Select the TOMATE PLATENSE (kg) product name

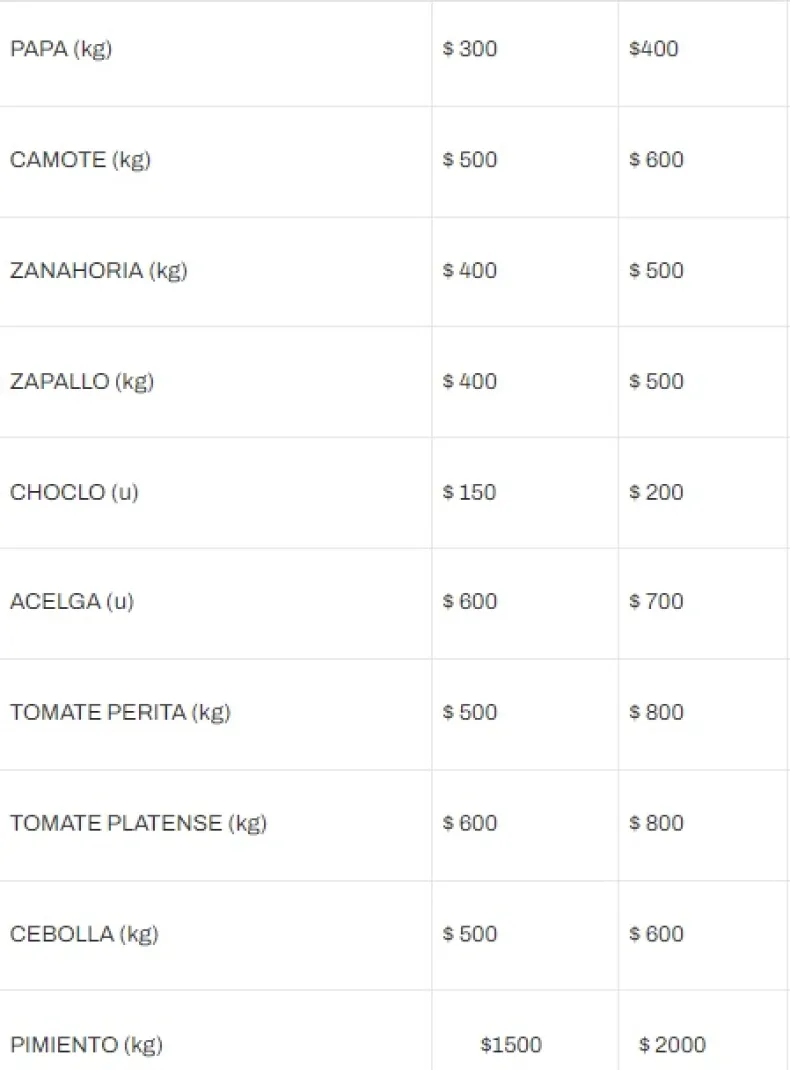coord(138,824)
